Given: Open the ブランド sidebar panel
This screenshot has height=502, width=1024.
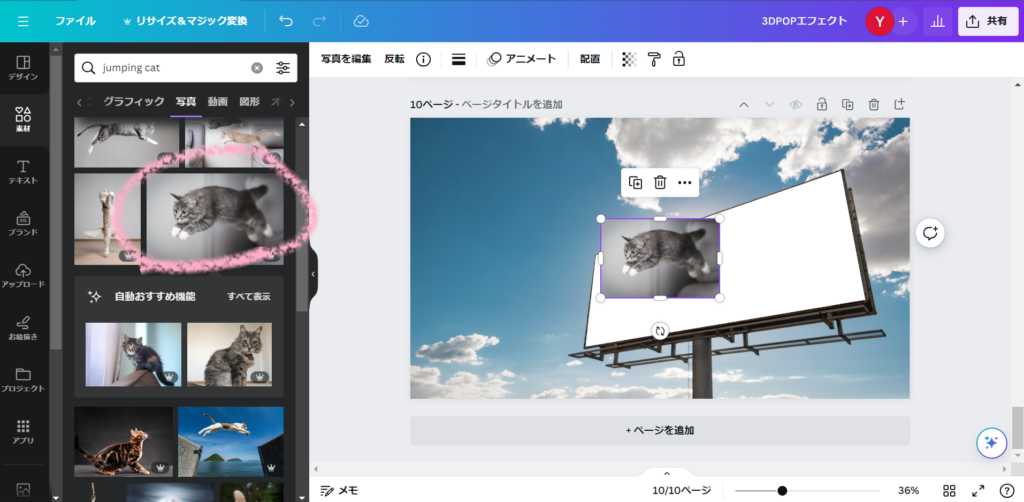Looking at the screenshot, I should point(23,223).
